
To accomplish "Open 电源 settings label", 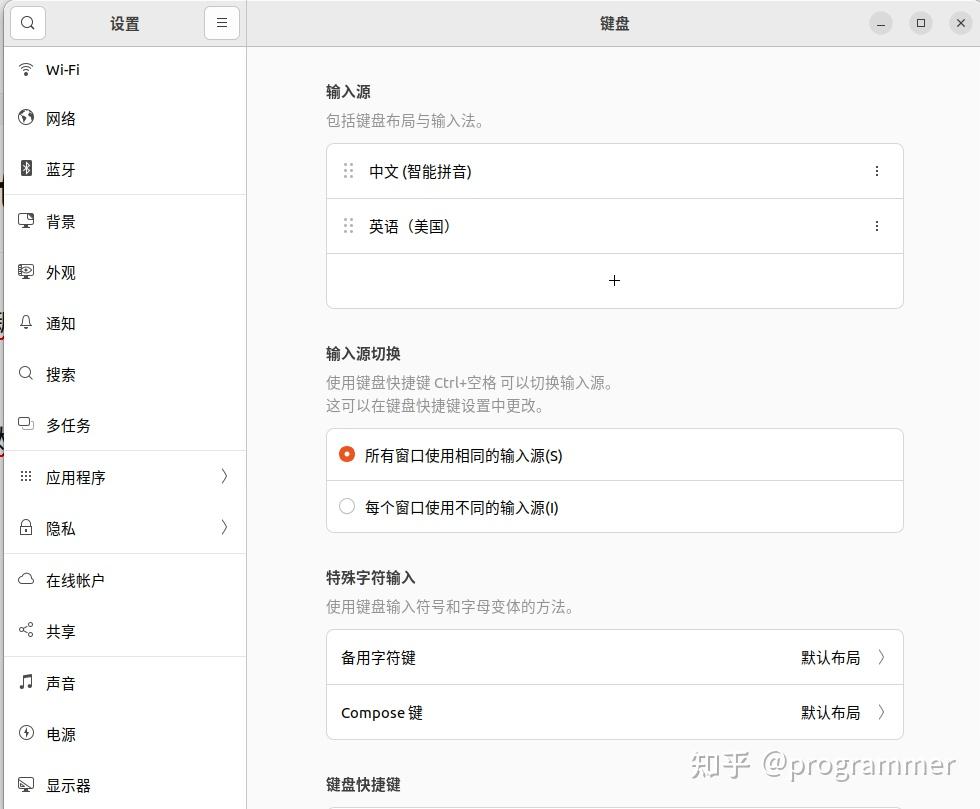I will click(x=61, y=734).
